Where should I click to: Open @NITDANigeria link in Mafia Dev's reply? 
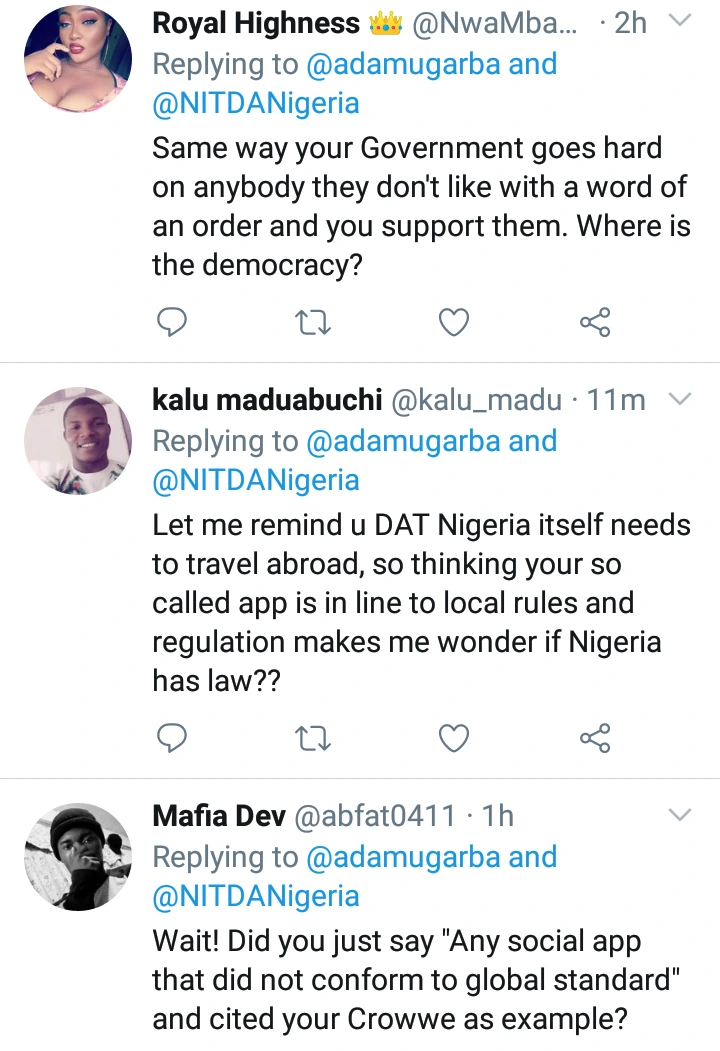(255, 896)
